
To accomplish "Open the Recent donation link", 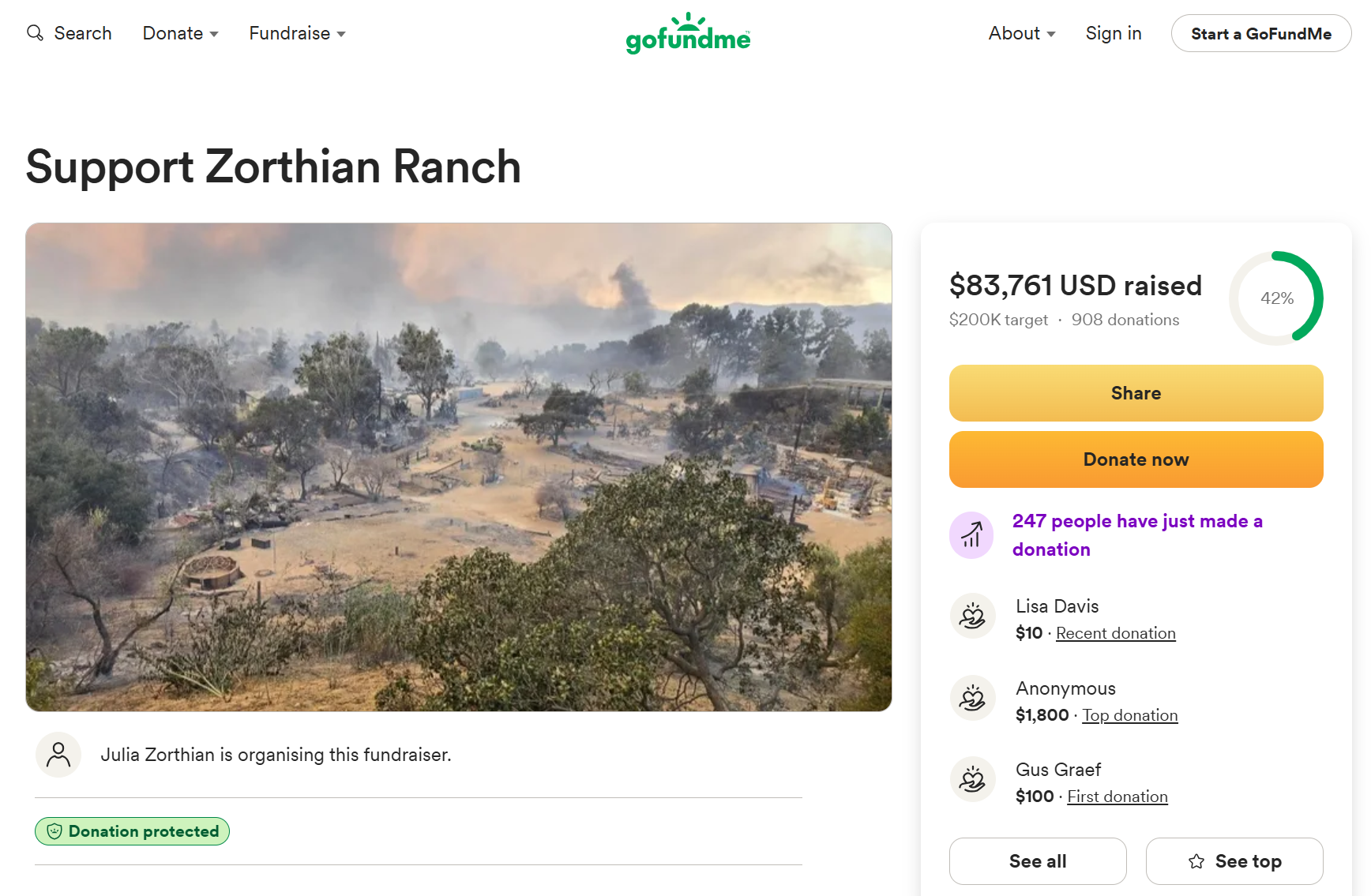I will (1115, 633).
